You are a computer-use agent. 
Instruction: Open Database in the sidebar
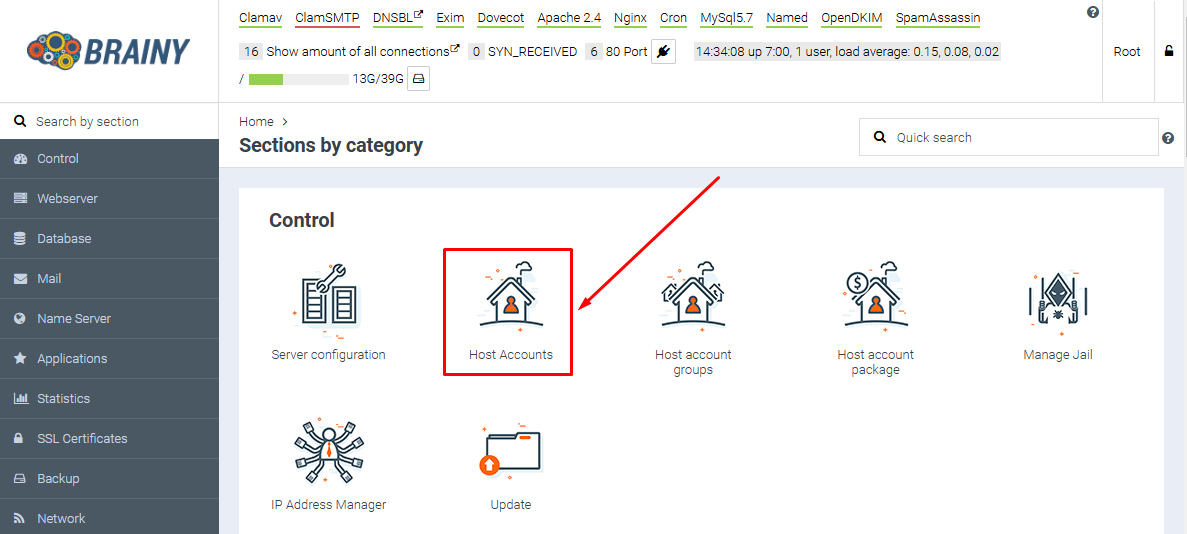pos(109,239)
